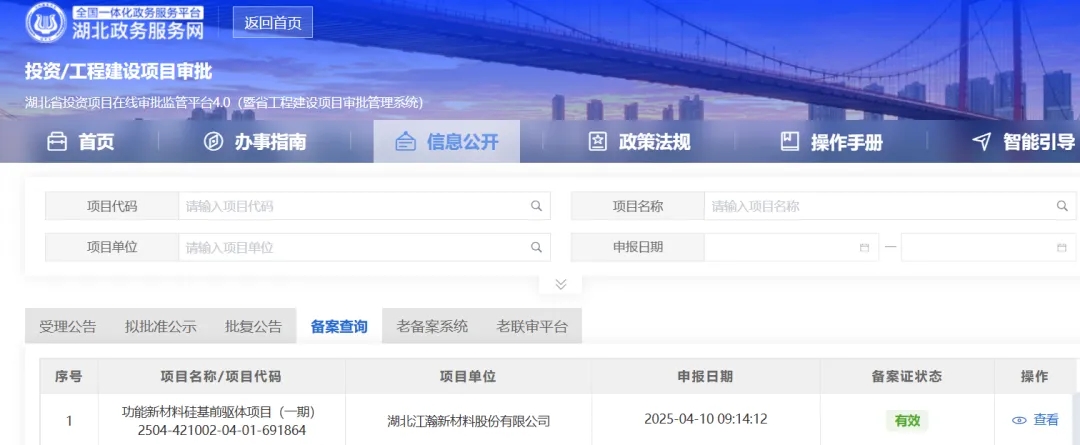Click the eye icon beside 查看
This screenshot has height=445, width=1080.
(x=1019, y=420)
